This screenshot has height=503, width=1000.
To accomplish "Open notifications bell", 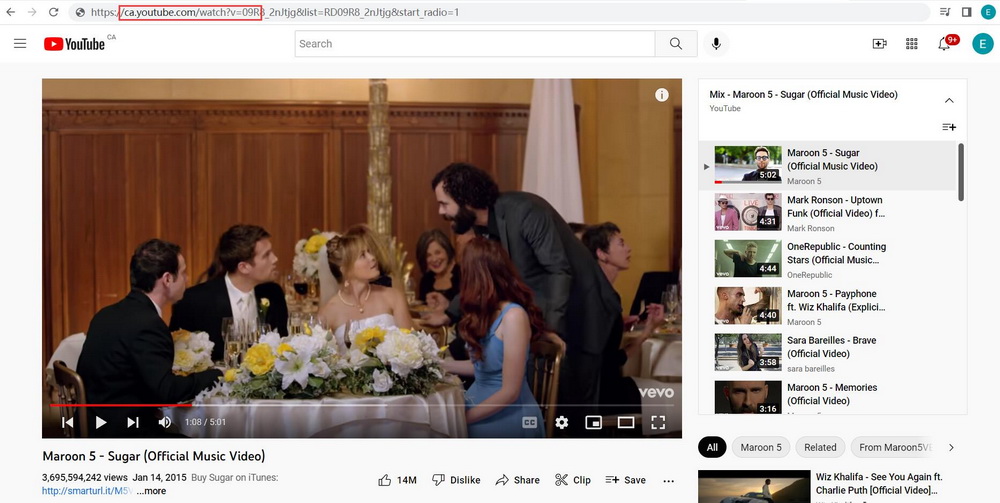I will click(x=944, y=44).
